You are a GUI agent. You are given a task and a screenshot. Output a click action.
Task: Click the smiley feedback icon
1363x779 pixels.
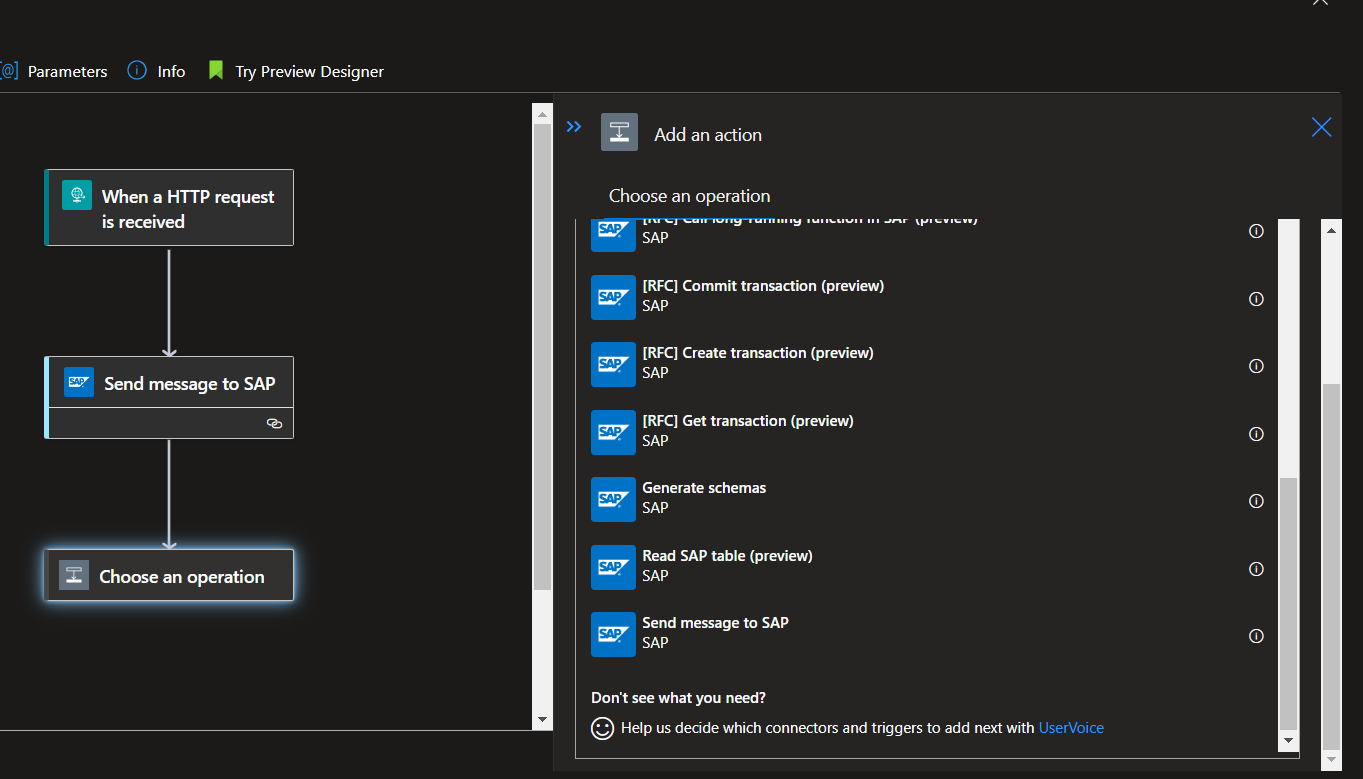[602, 728]
